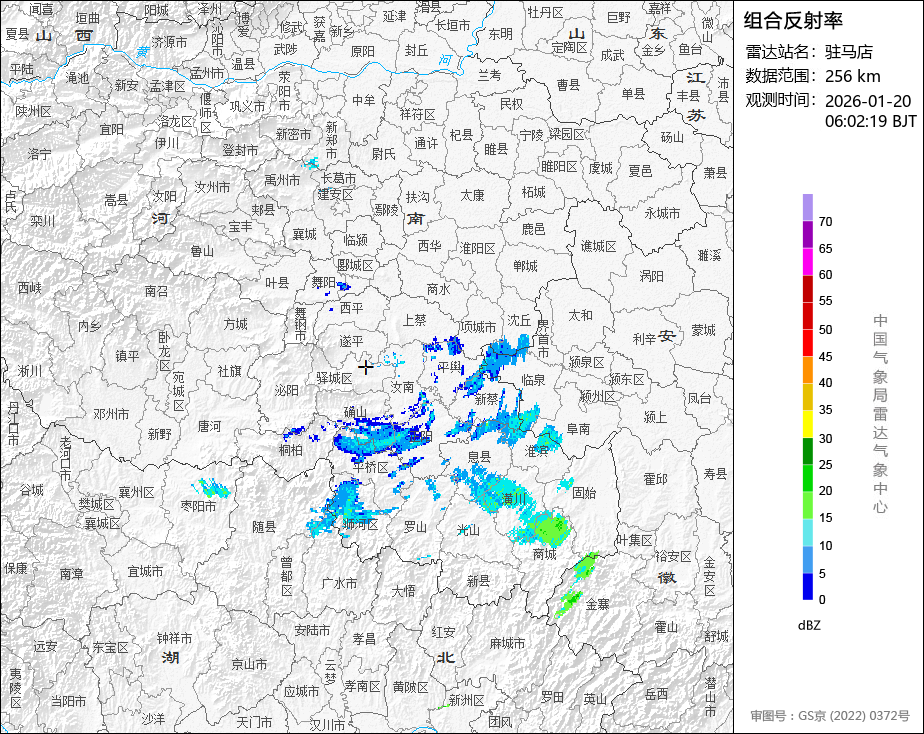Click the '平舆' county label

point(449,367)
